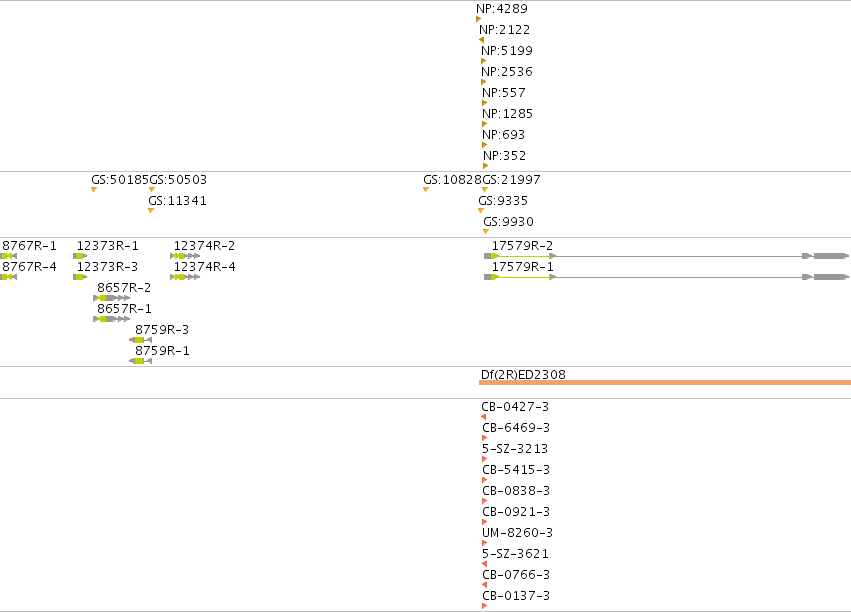Select the CB-6469-3 insertion label
The width and height of the screenshot is (851, 612).
coord(516,428)
